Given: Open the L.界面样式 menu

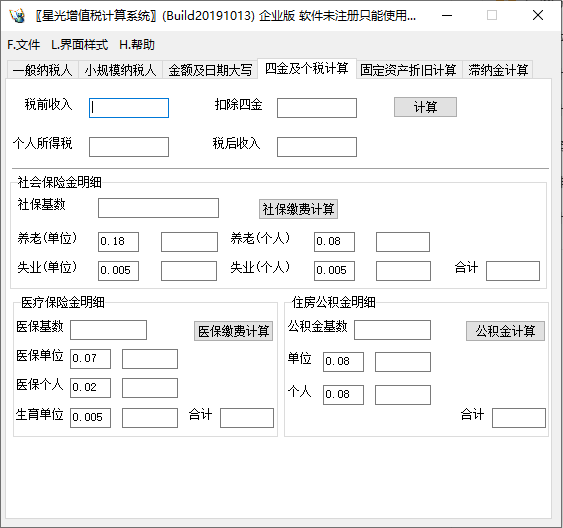Looking at the screenshot, I should (79, 45).
